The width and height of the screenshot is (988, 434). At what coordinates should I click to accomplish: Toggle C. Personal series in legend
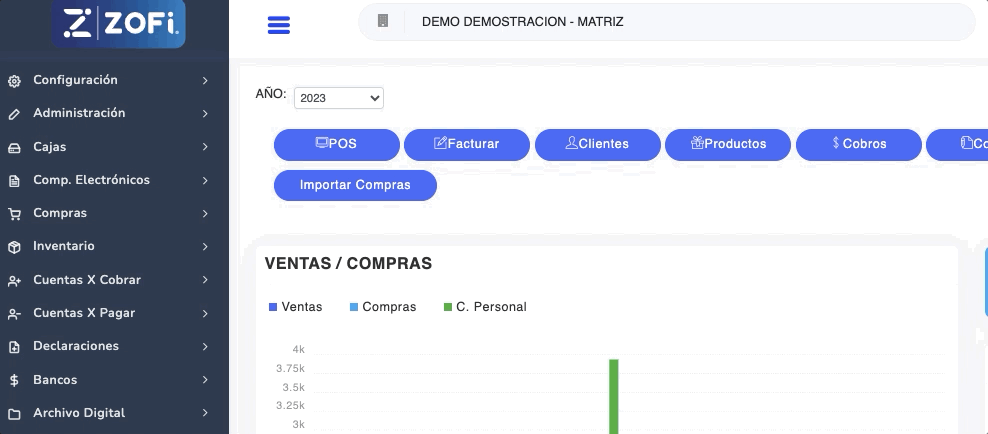(x=485, y=307)
